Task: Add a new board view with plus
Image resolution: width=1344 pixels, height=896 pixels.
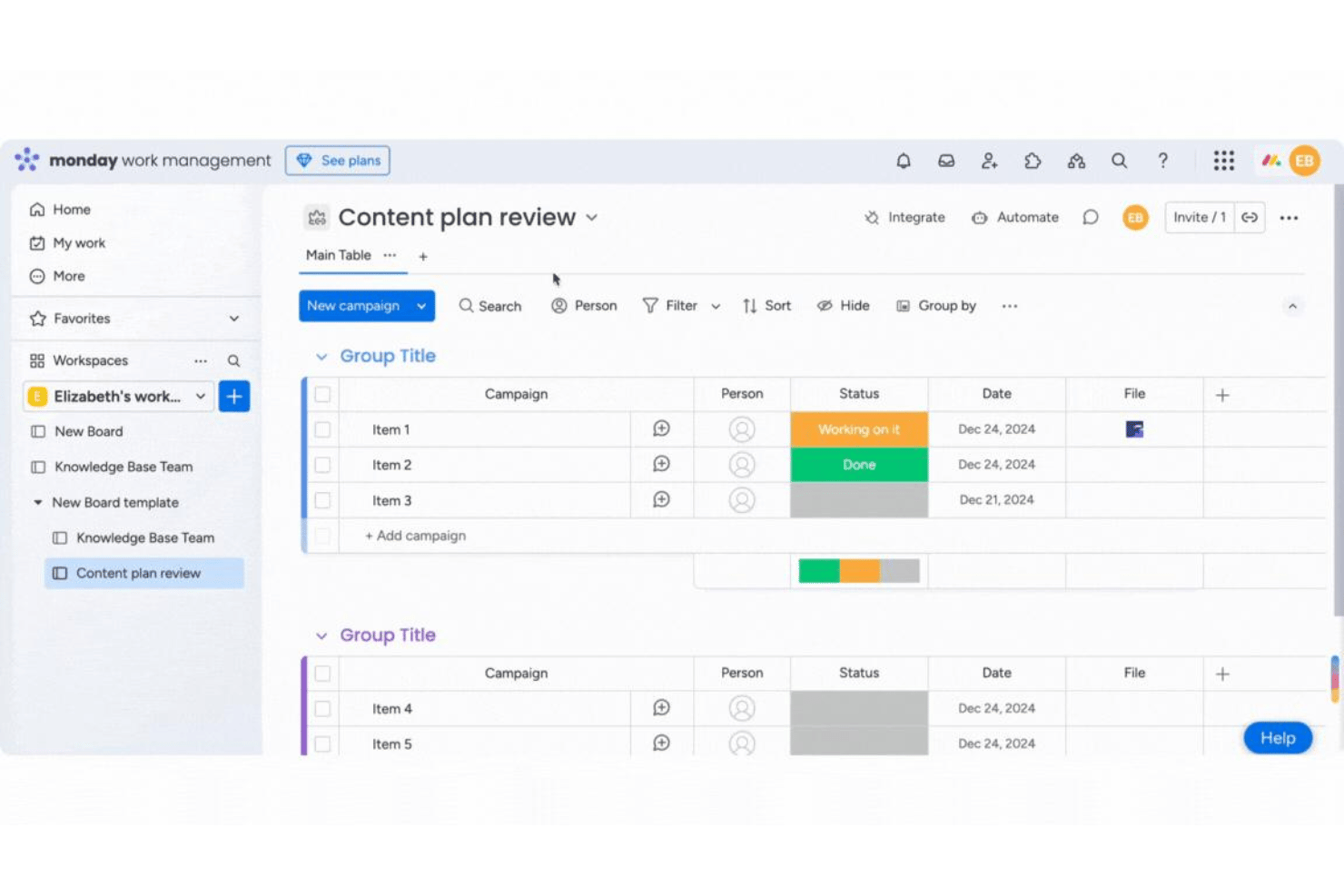Action: click(x=422, y=256)
